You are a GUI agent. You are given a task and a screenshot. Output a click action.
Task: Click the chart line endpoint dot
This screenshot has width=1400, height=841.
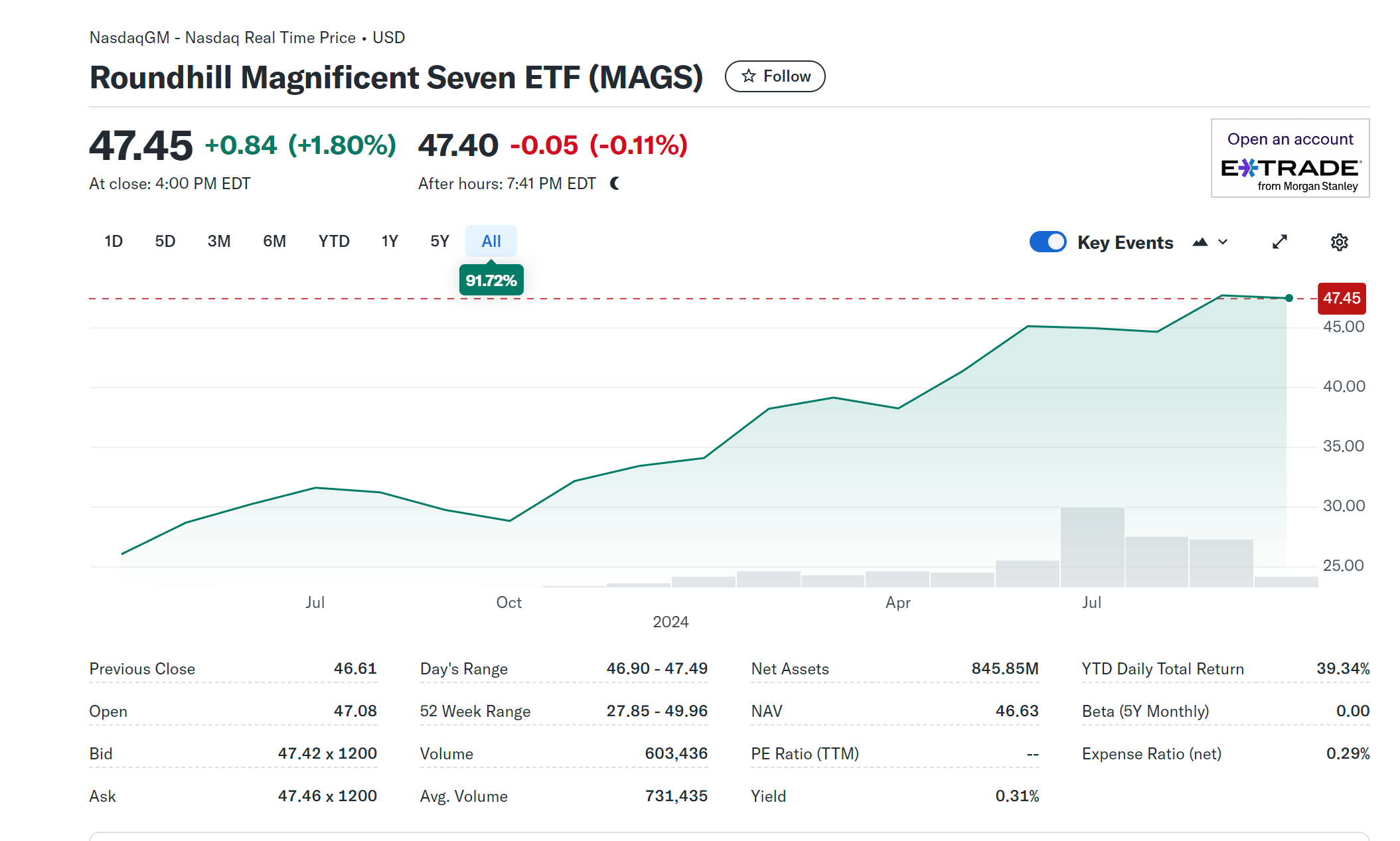click(x=1288, y=298)
